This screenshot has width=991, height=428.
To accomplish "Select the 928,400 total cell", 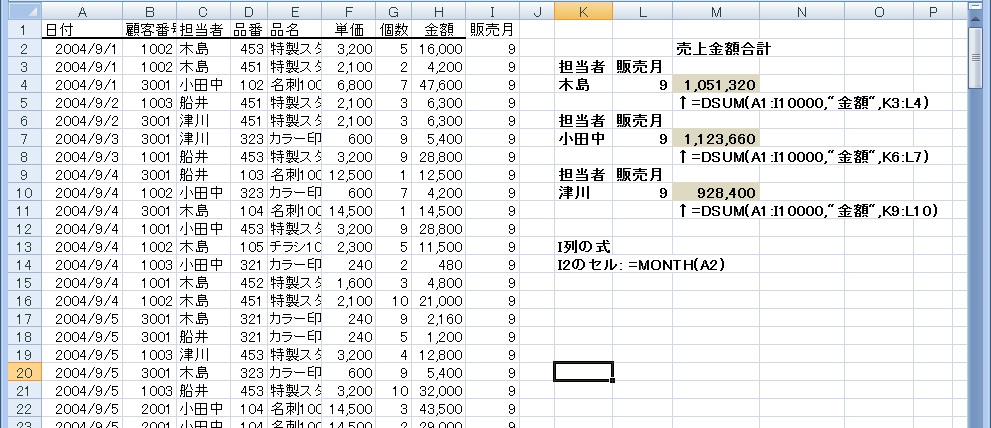I will click(x=715, y=191).
